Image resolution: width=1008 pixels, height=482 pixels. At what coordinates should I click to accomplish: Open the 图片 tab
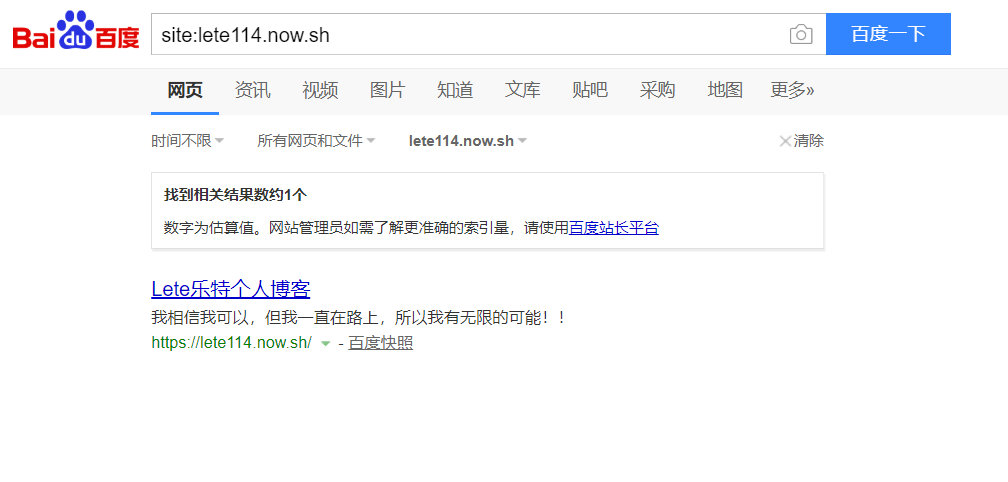tap(387, 90)
